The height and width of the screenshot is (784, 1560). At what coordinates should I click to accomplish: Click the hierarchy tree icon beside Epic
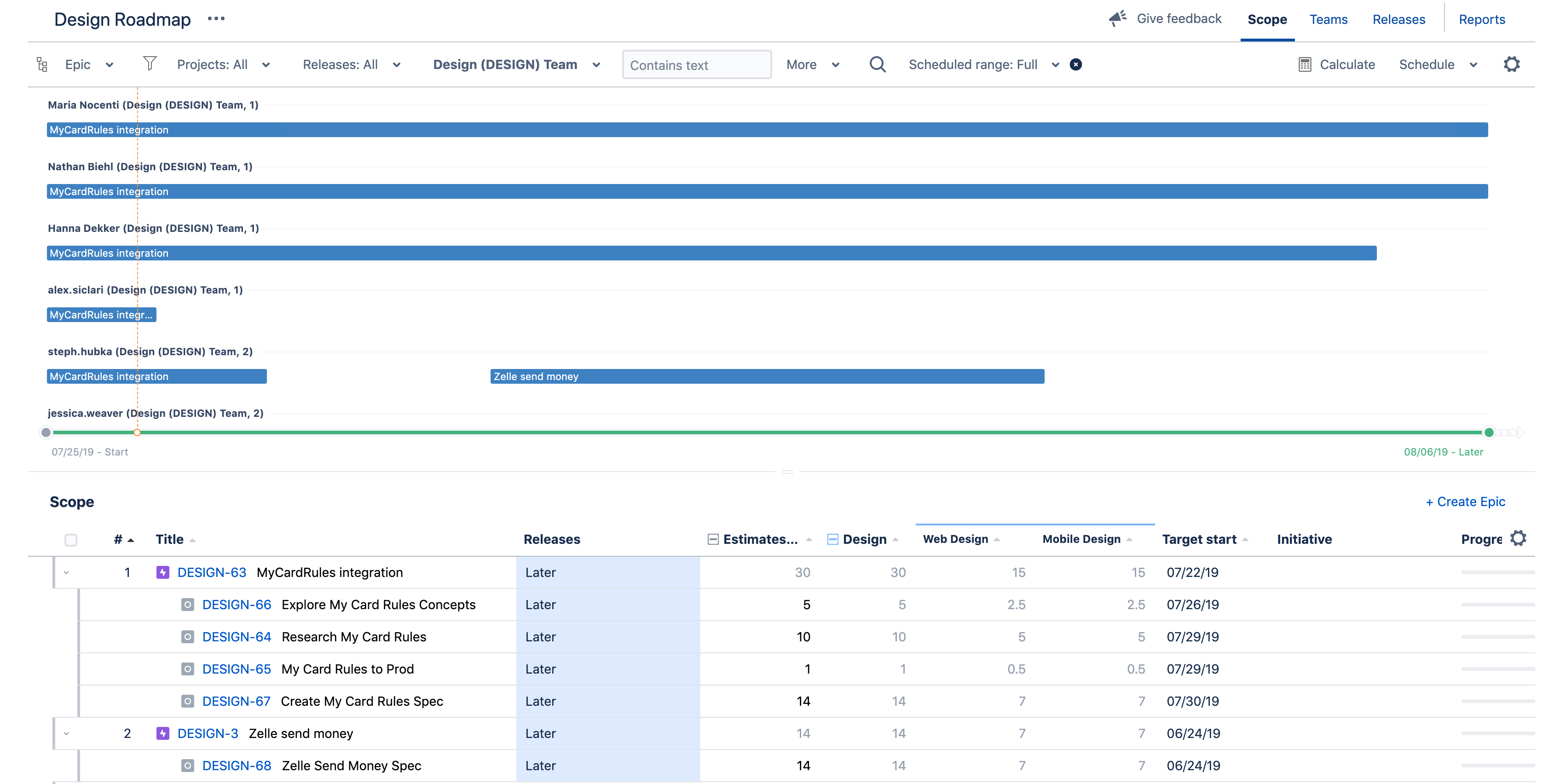[x=42, y=64]
